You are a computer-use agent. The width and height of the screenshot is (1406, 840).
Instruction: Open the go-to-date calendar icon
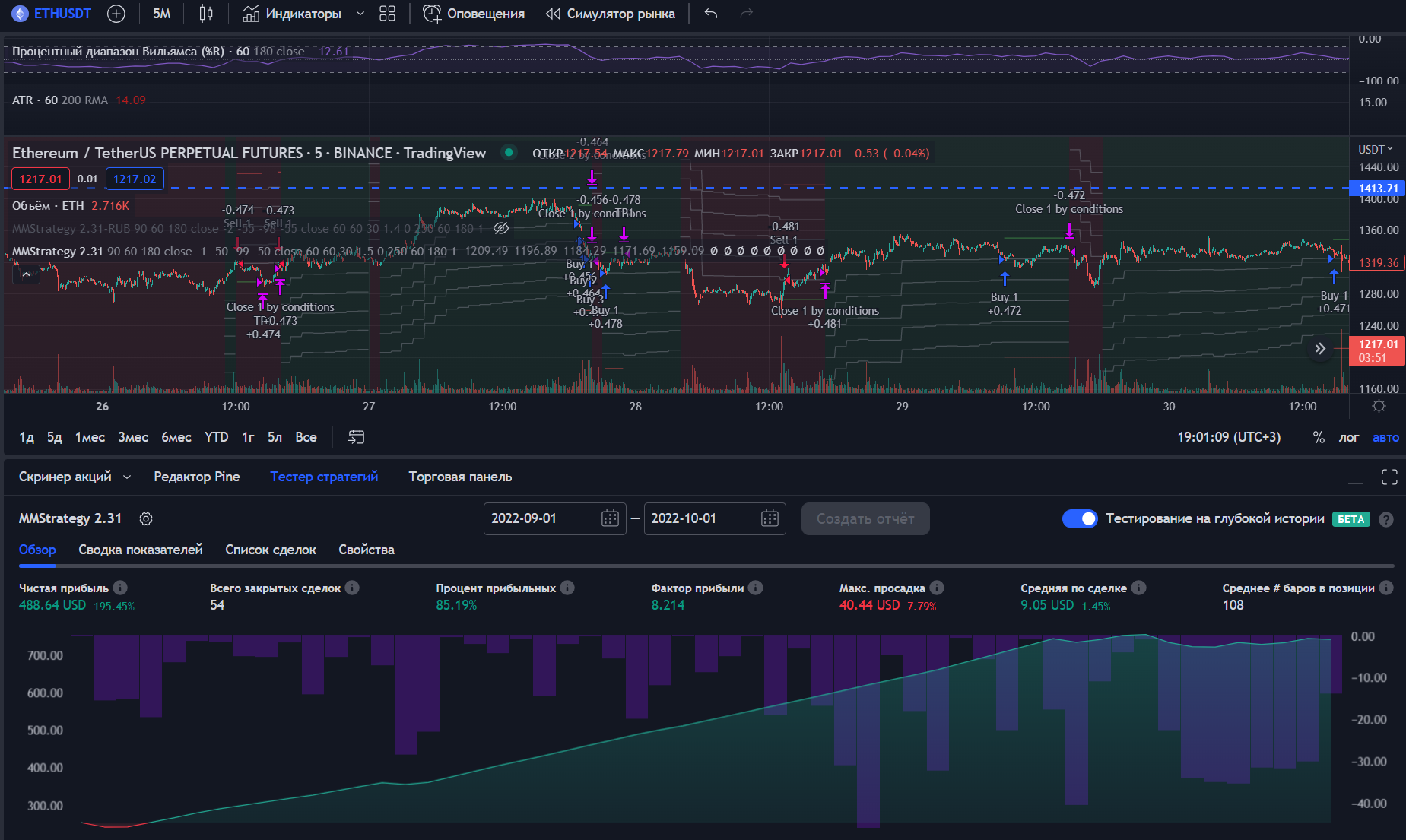click(x=356, y=437)
